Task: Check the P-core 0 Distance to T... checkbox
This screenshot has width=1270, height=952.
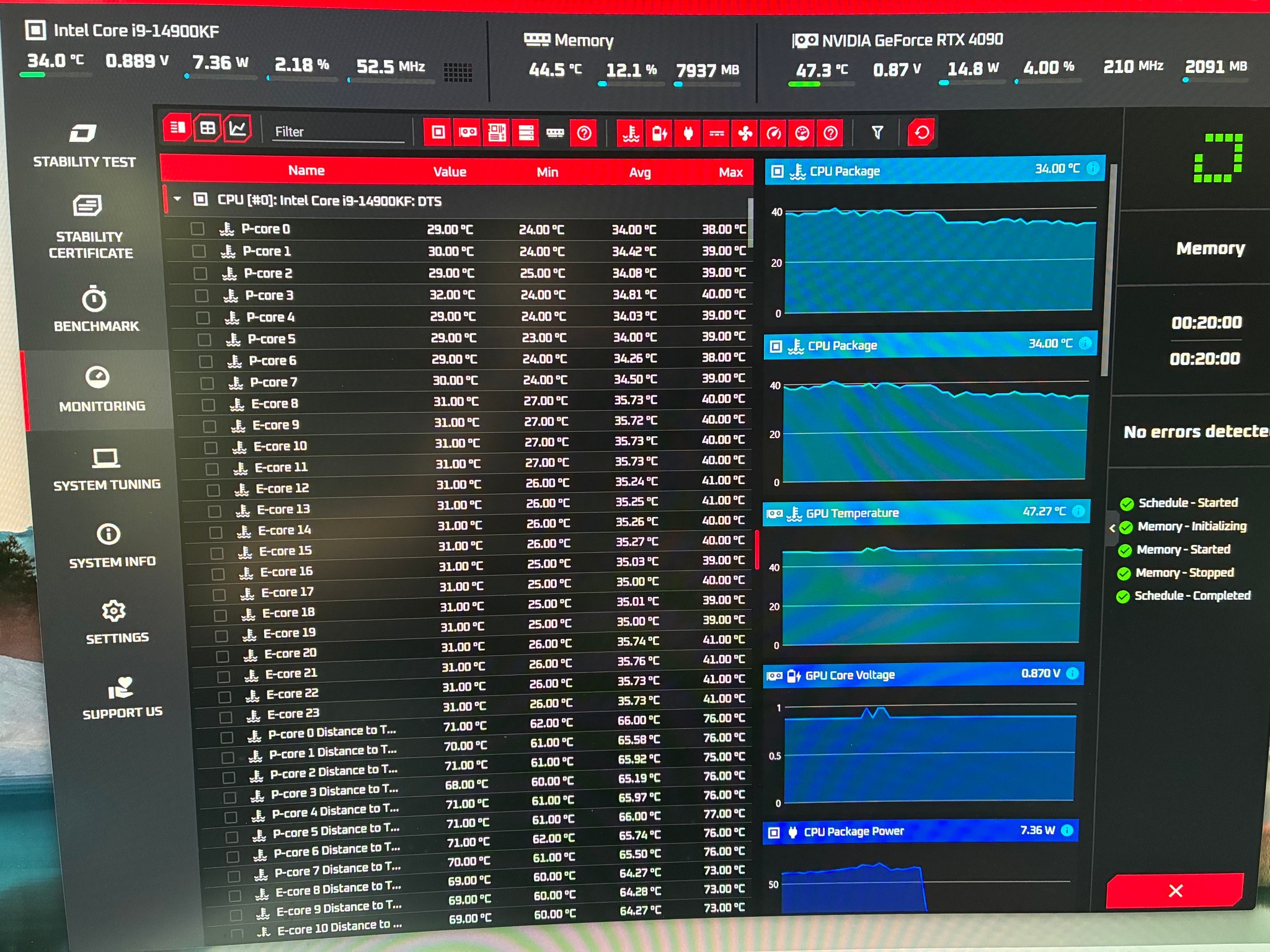Action: tap(227, 737)
